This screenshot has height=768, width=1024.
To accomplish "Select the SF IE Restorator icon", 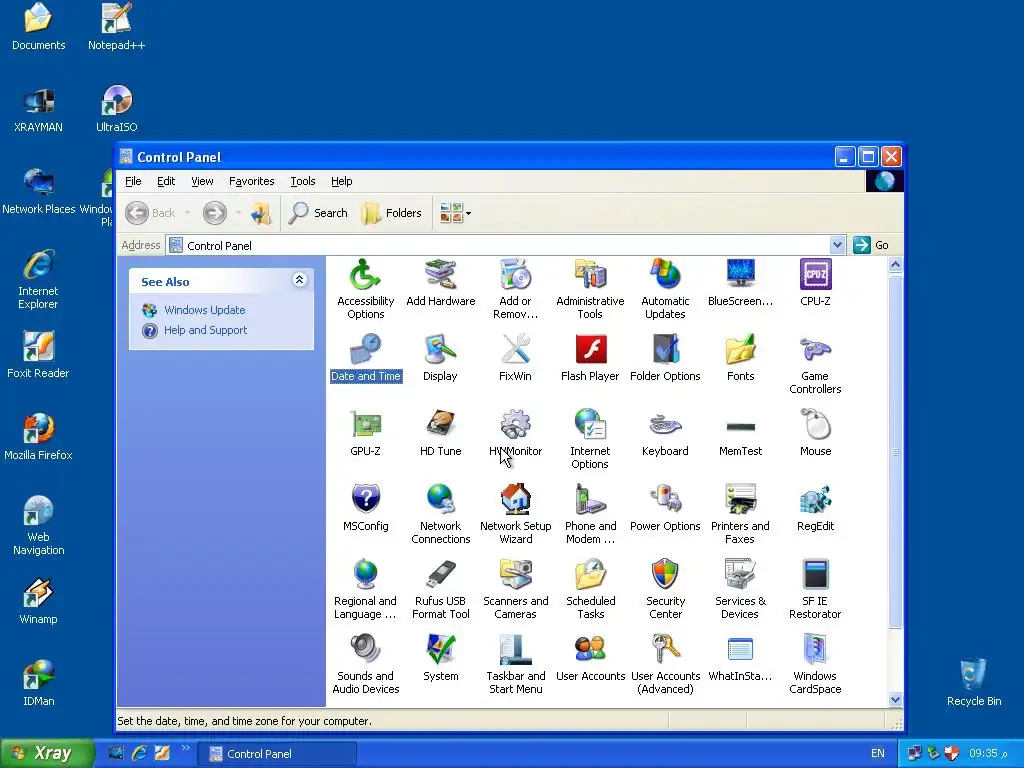I will (x=815, y=589).
